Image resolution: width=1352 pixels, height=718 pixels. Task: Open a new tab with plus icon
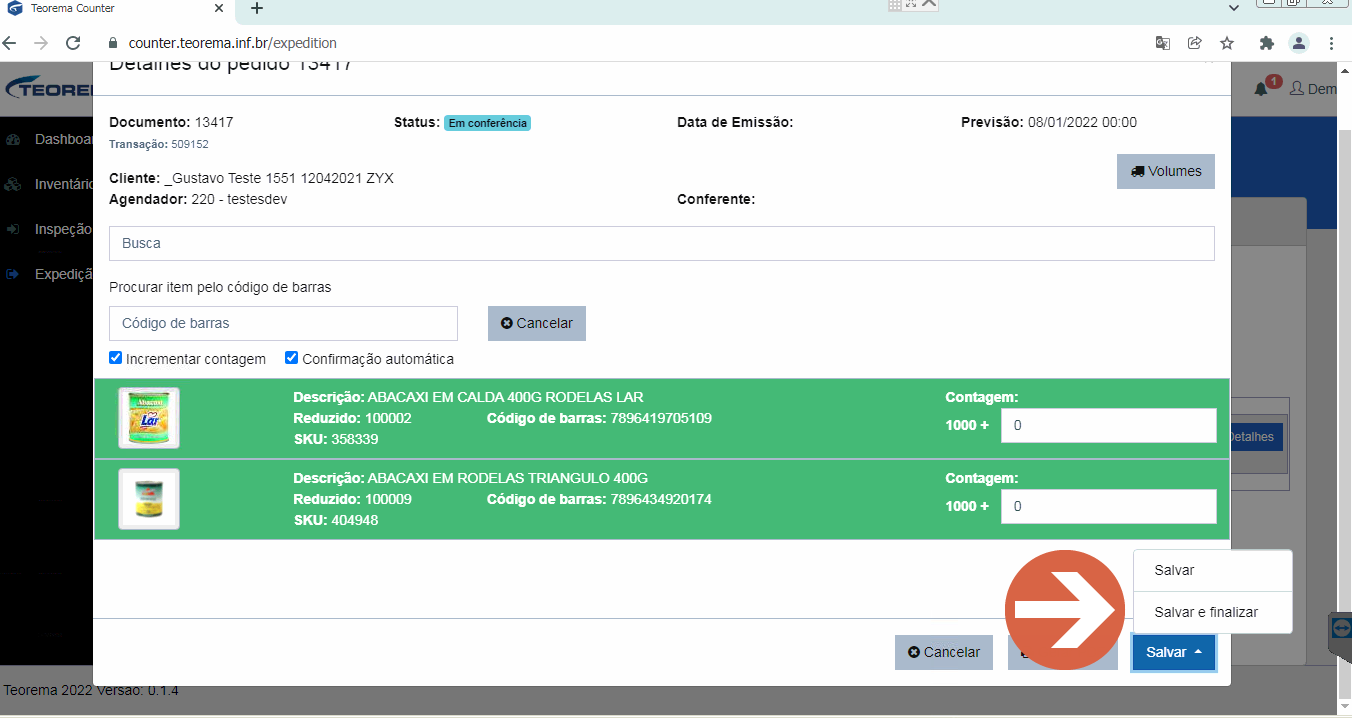pyautogui.click(x=257, y=8)
